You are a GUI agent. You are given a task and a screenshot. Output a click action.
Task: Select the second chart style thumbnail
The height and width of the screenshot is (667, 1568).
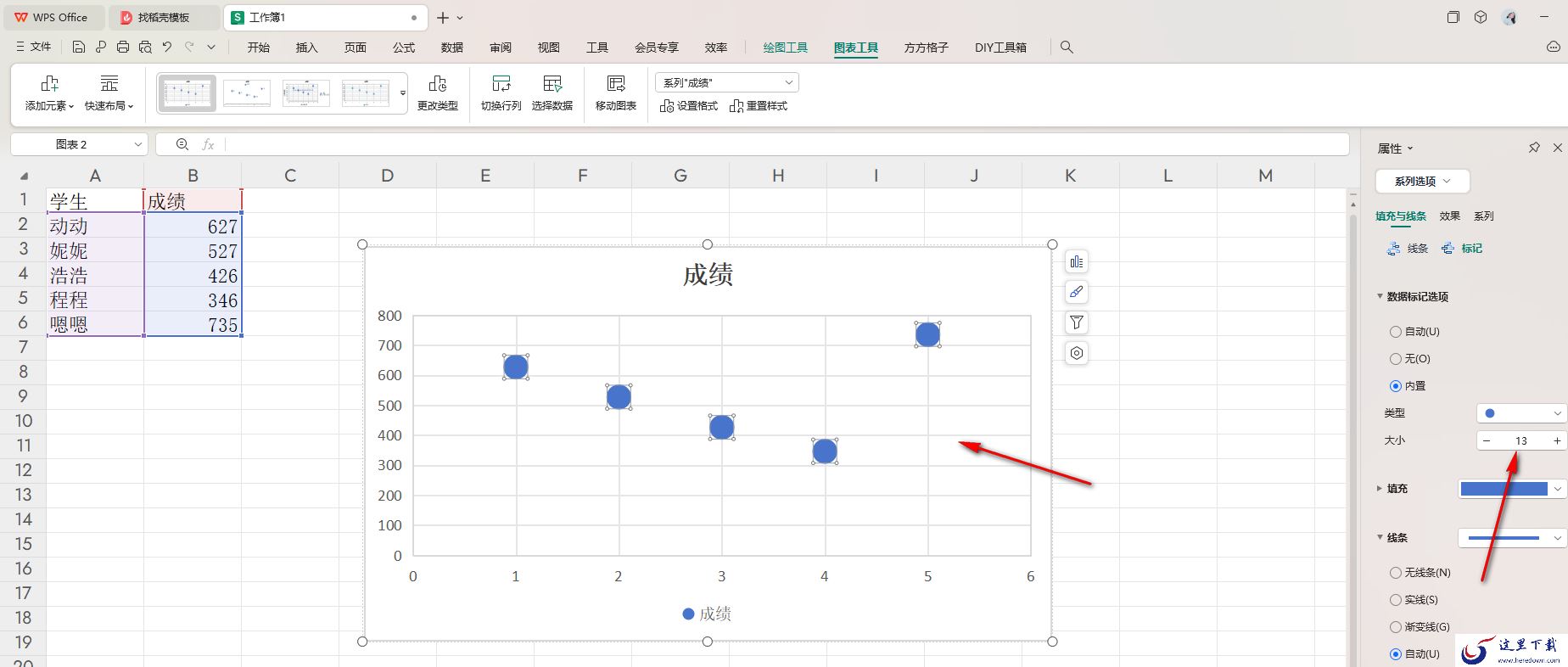tap(247, 92)
